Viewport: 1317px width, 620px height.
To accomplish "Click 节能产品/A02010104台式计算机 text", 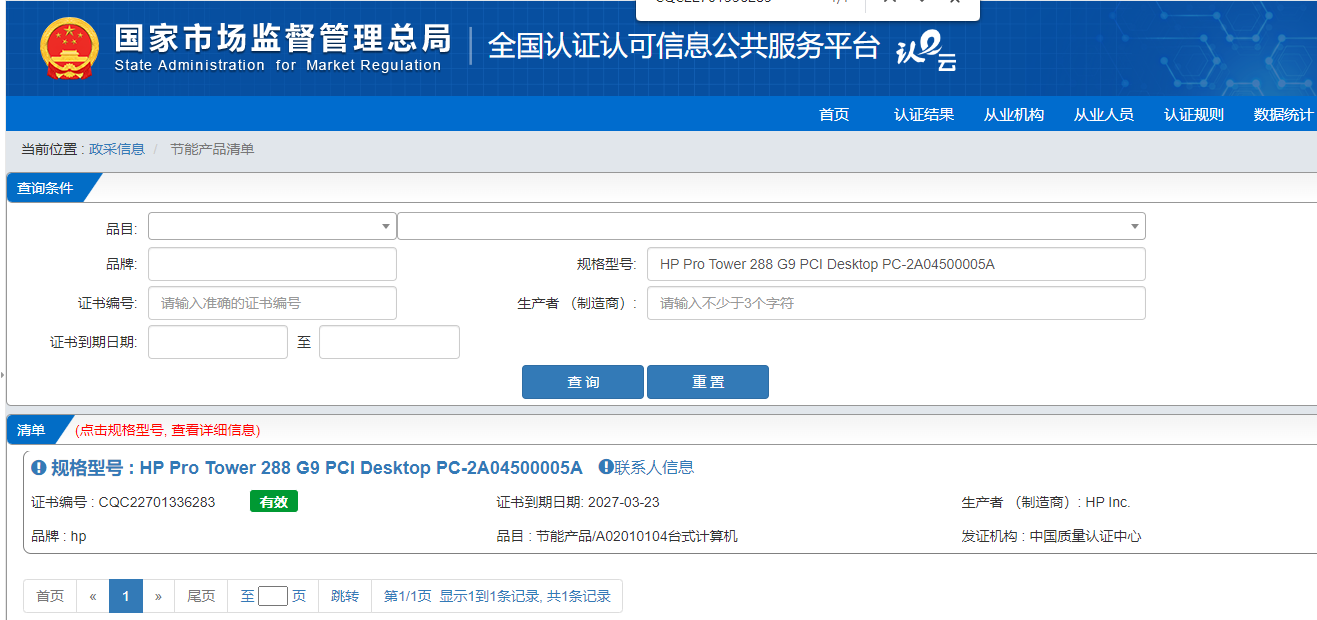I will point(637,536).
